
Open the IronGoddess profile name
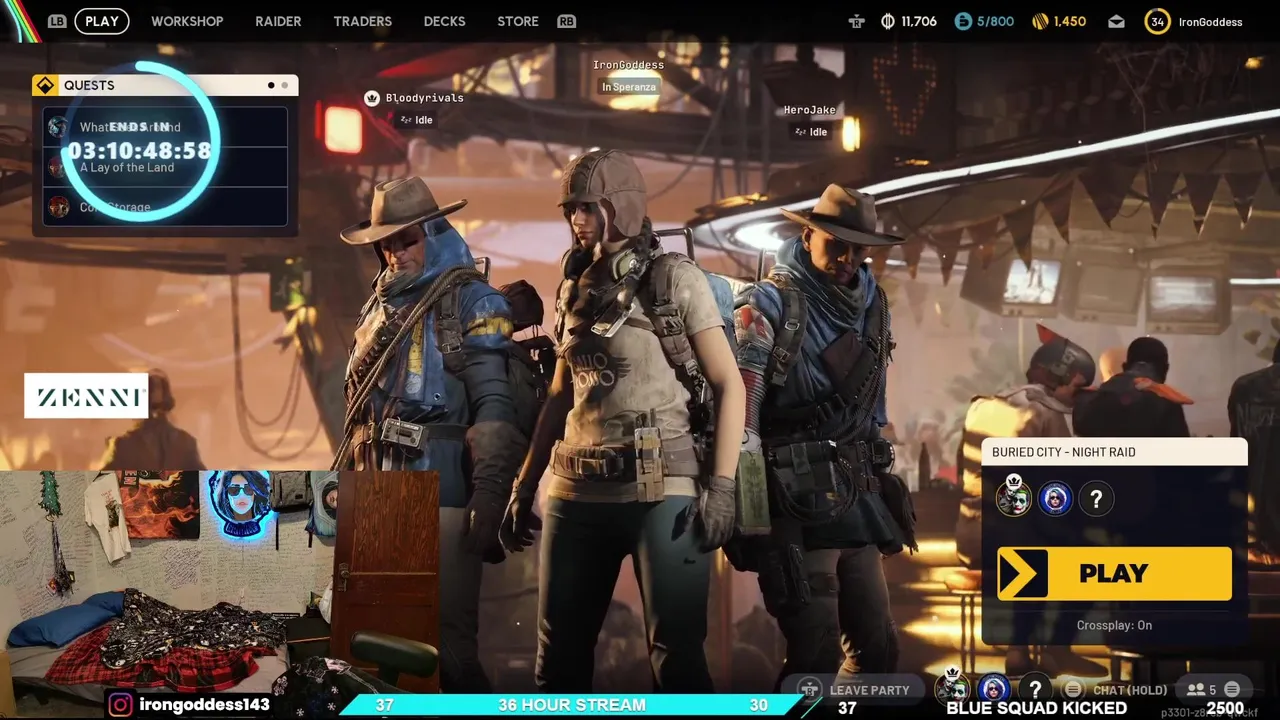1210,22
